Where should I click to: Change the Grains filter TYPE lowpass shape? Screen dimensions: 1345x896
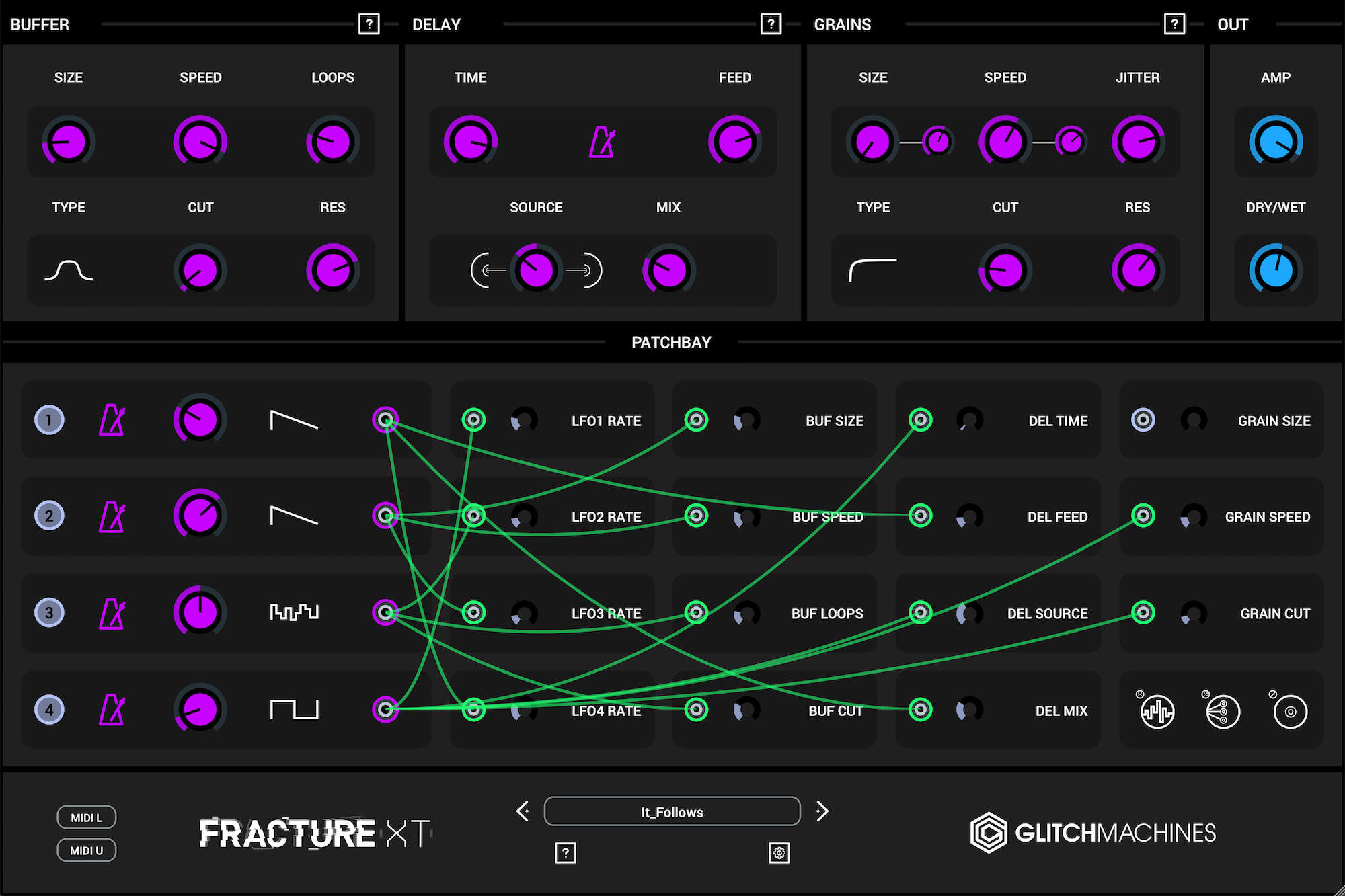coord(873,271)
